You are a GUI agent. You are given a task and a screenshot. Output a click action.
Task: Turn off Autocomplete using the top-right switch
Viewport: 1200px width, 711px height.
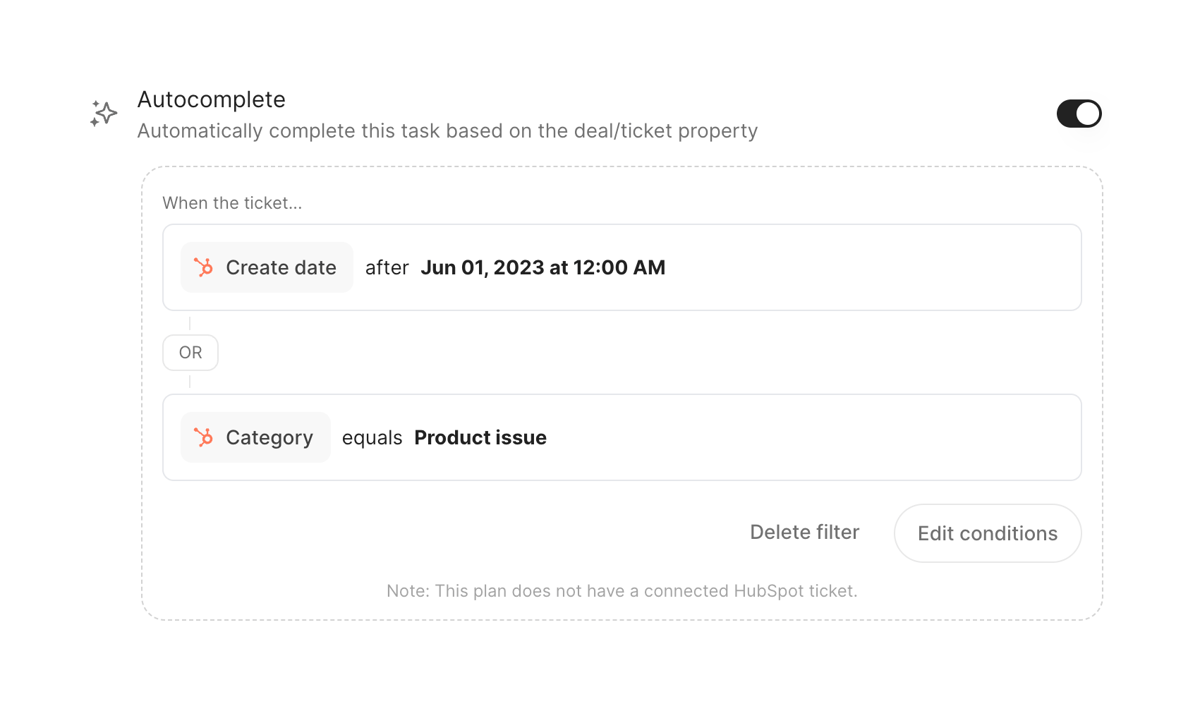point(1079,114)
